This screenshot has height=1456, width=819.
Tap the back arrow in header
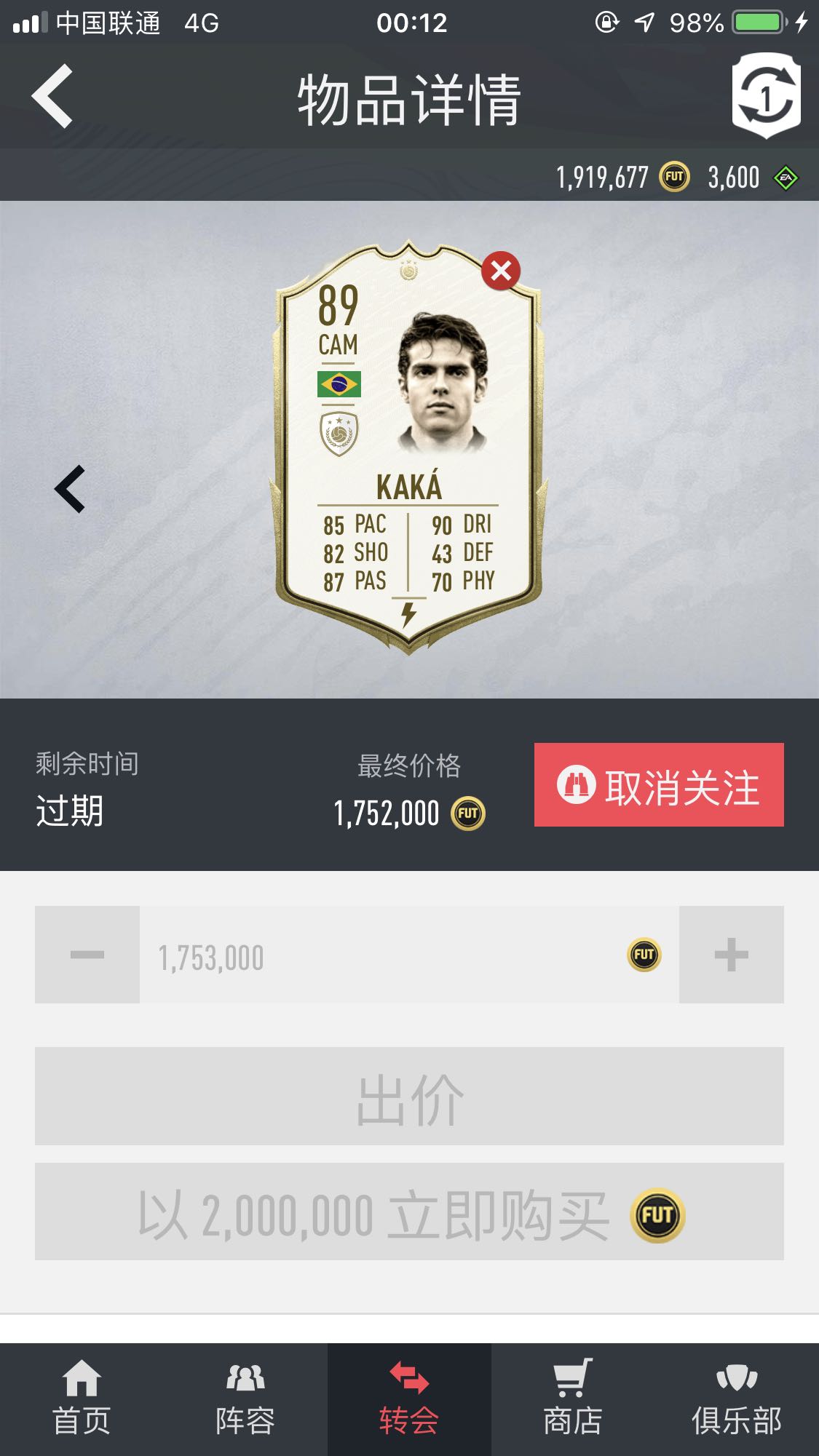point(52,96)
